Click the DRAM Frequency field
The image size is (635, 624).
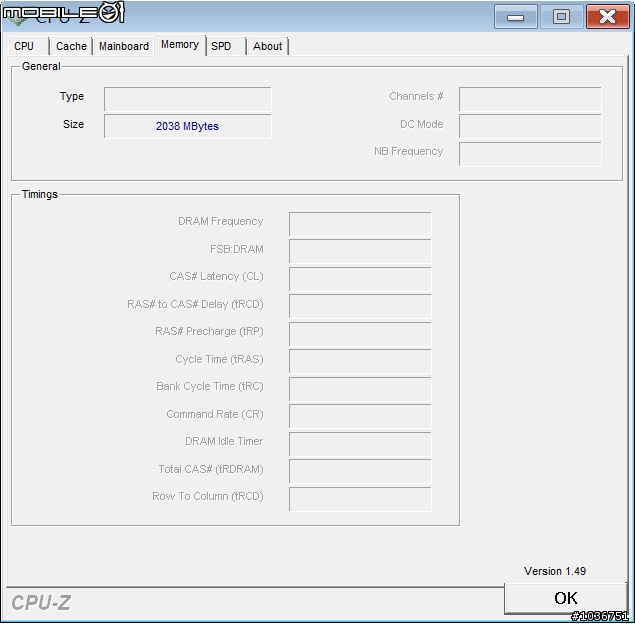point(360,224)
